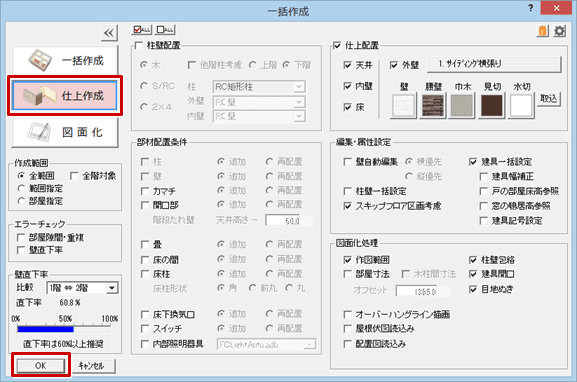577x382 pixels.
Task: Click the orange door icon at top right
Action: point(542,31)
